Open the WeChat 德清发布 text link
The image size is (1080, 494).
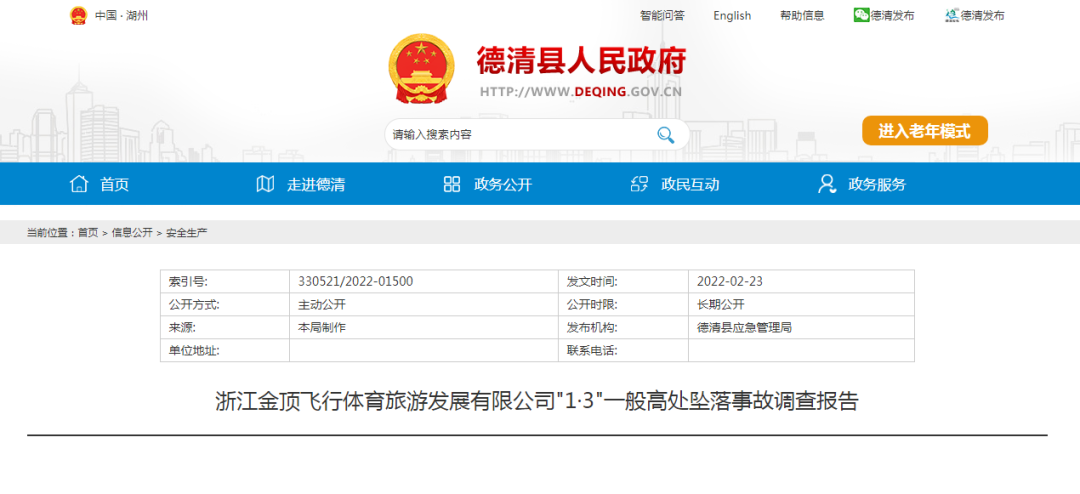[x=893, y=16]
